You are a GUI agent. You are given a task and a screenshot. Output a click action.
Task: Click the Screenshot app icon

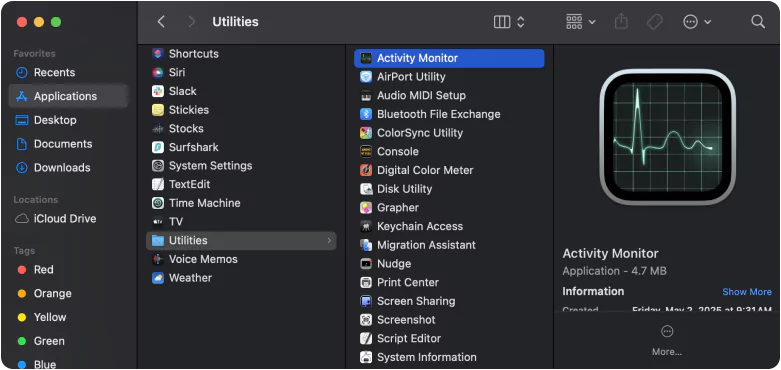click(366, 320)
